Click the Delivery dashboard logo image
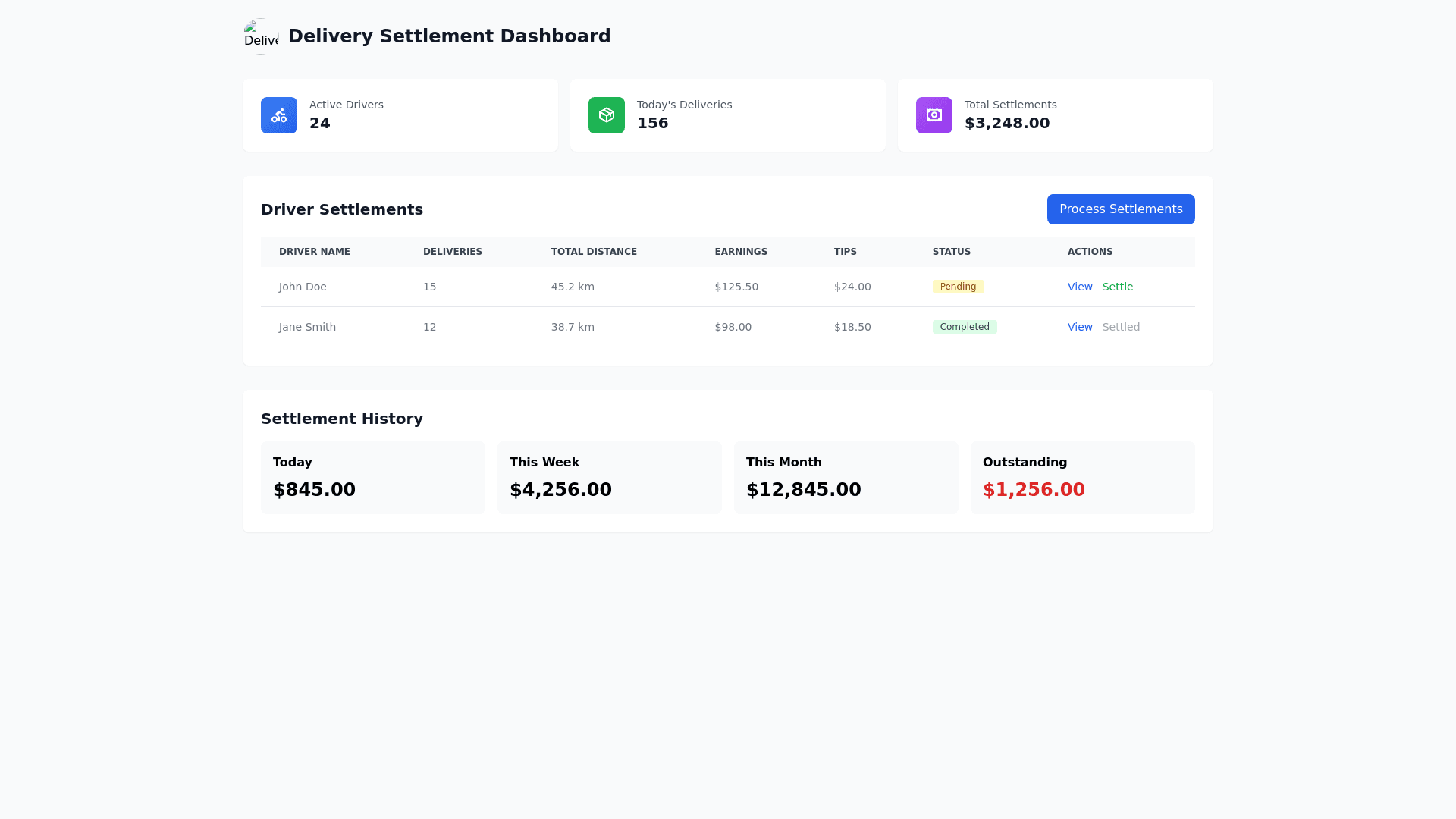 pos(261,36)
